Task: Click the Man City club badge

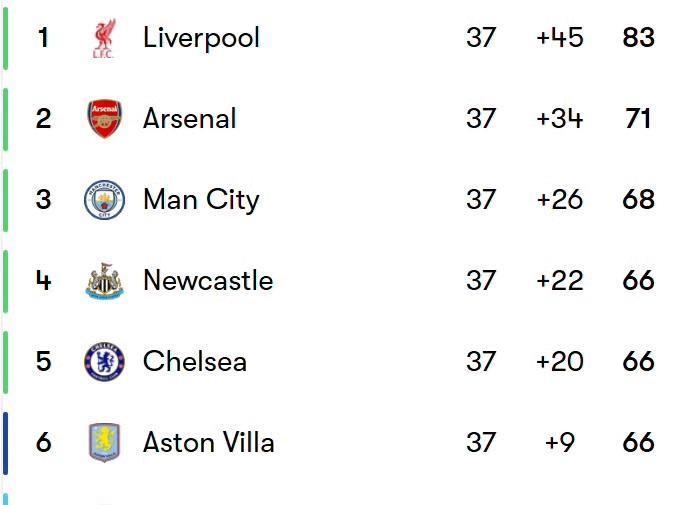Action: [105, 200]
